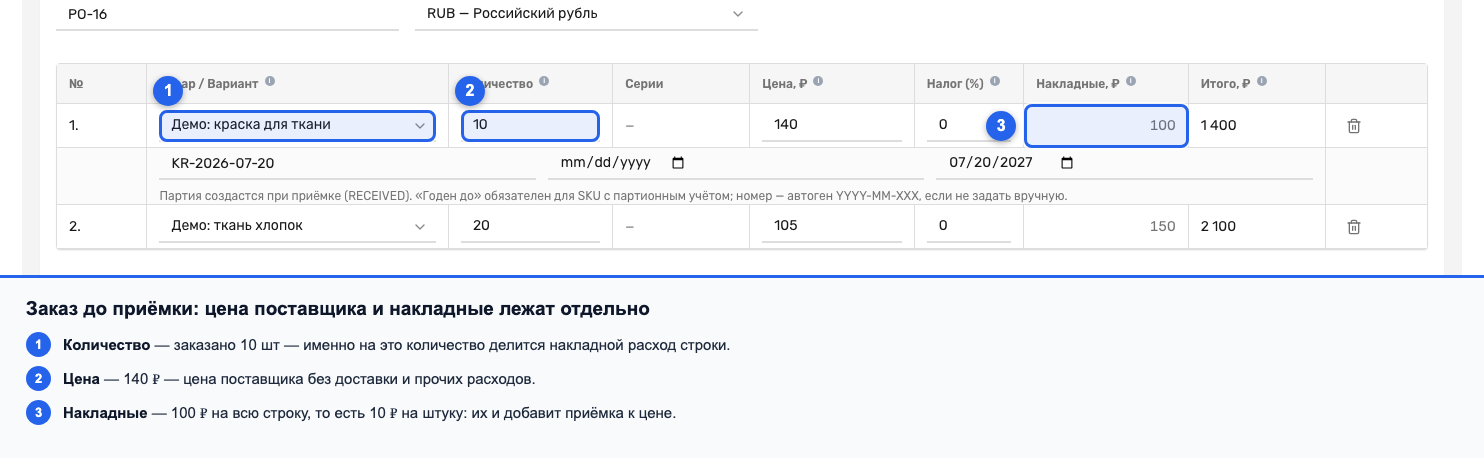
Task: Click quantity field with value 10
Action: click(530, 126)
